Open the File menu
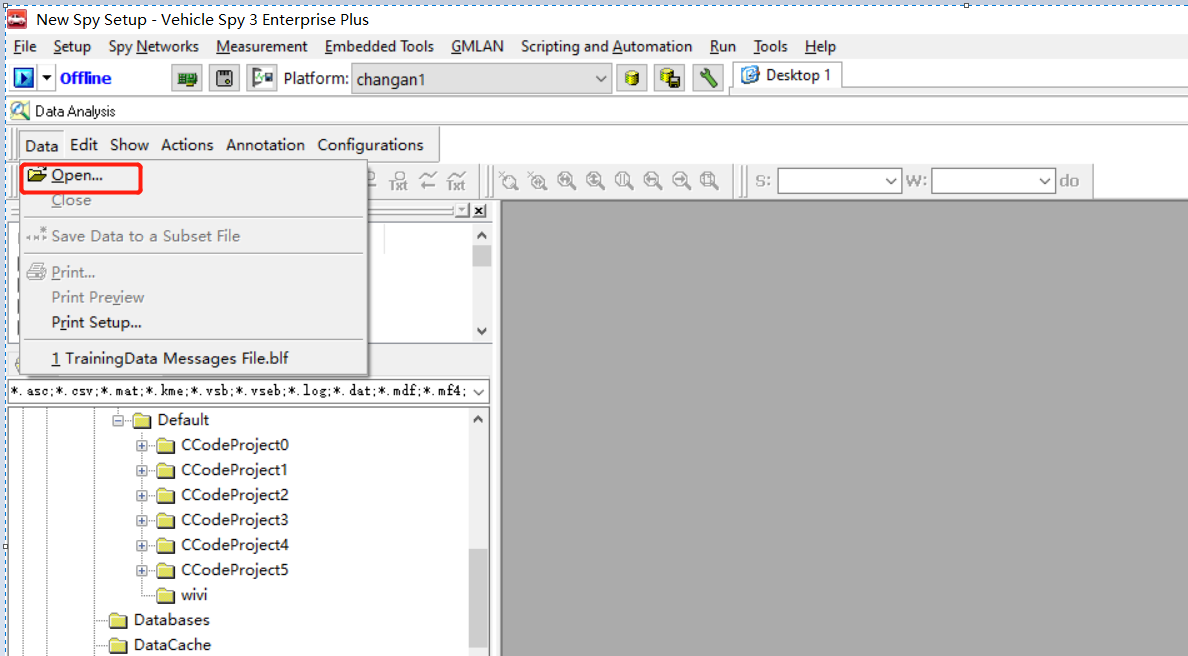This screenshot has width=1188, height=656. click(25, 46)
